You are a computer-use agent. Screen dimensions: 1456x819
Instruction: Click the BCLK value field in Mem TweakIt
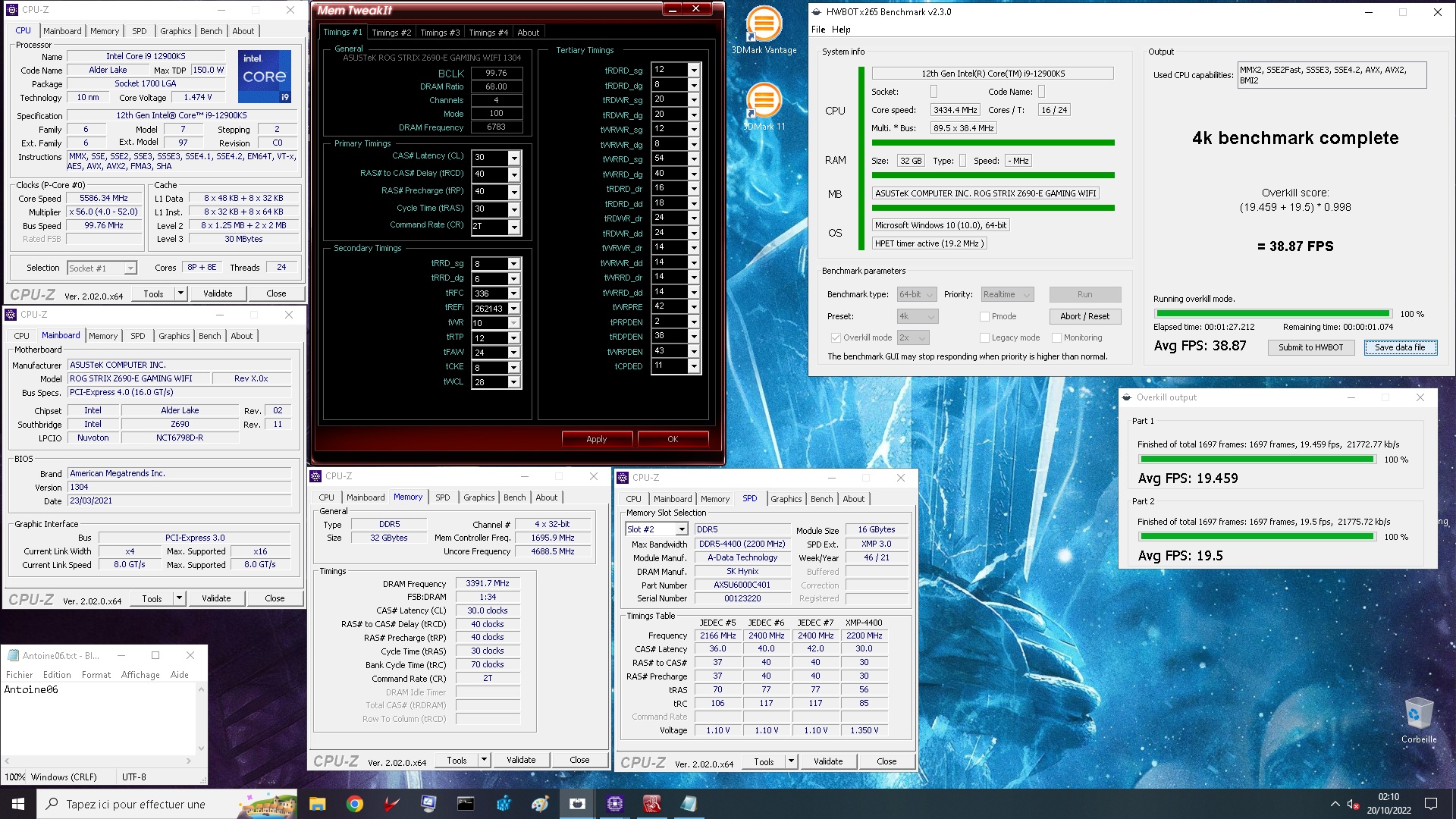pos(496,73)
